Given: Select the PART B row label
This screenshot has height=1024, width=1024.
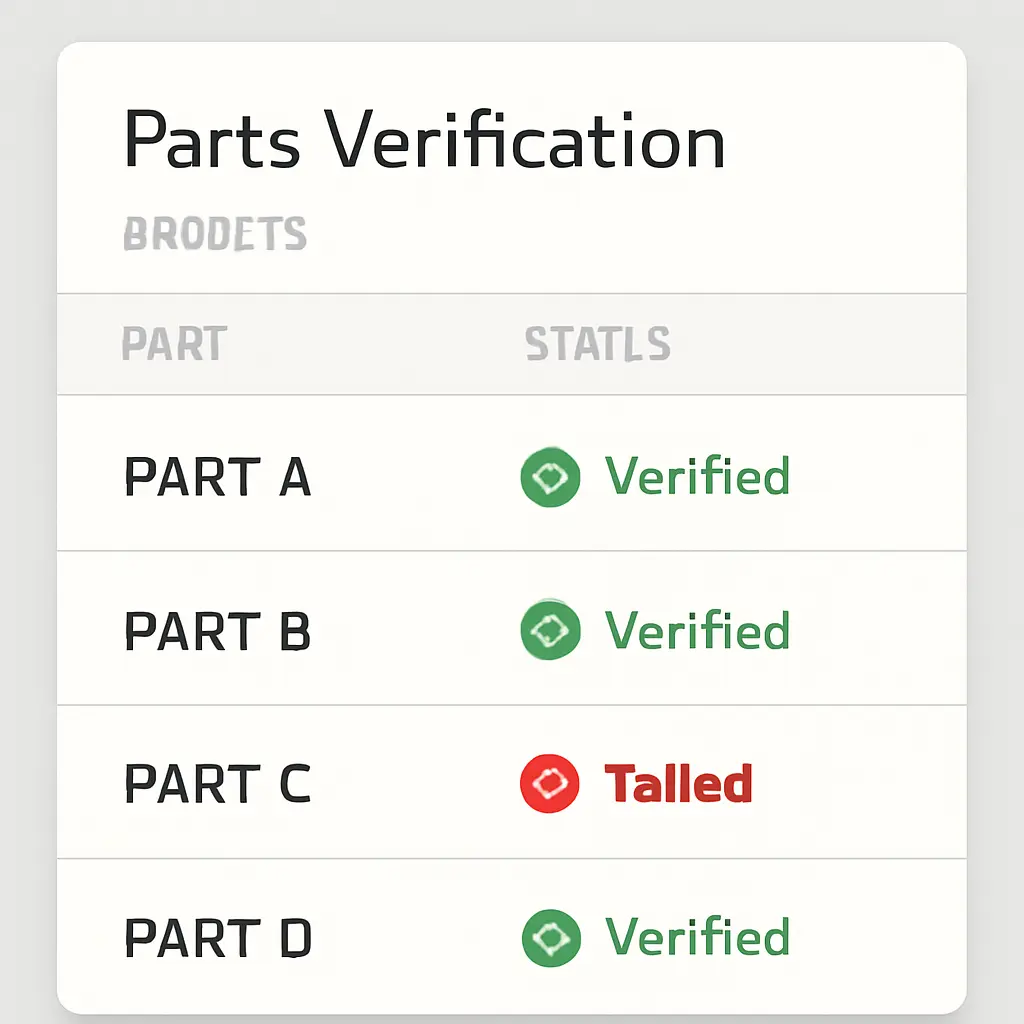Looking at the screenshot, I should (x=217, y=631).
